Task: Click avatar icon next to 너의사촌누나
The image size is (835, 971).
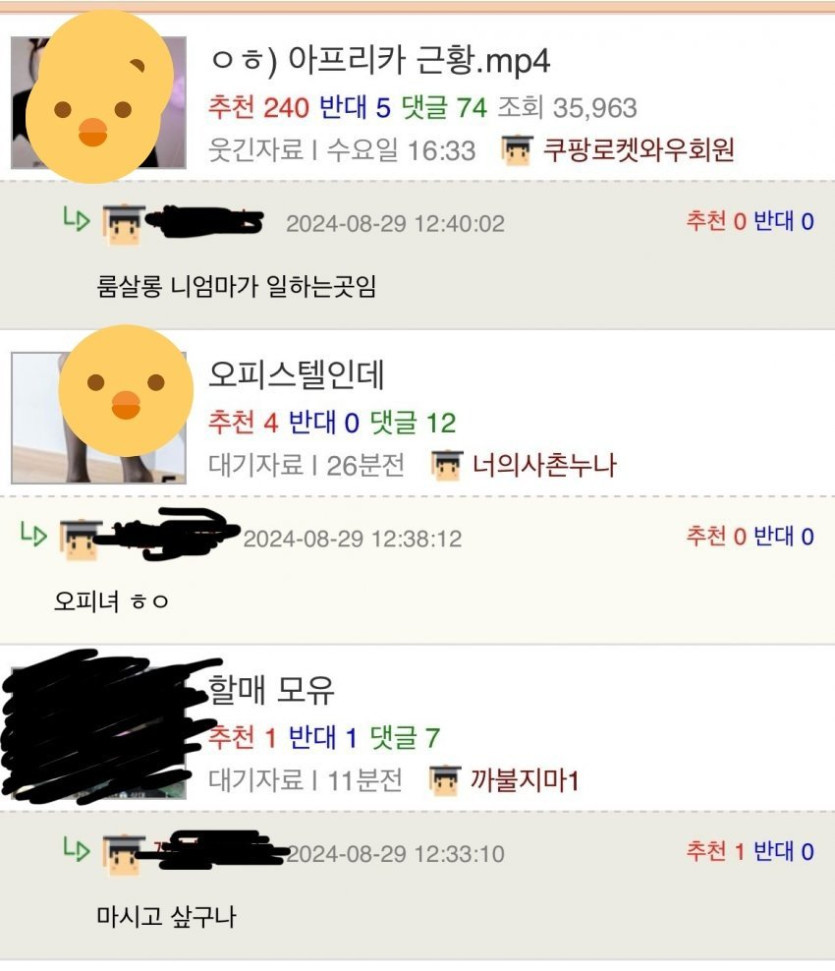Action: point(447,466)
